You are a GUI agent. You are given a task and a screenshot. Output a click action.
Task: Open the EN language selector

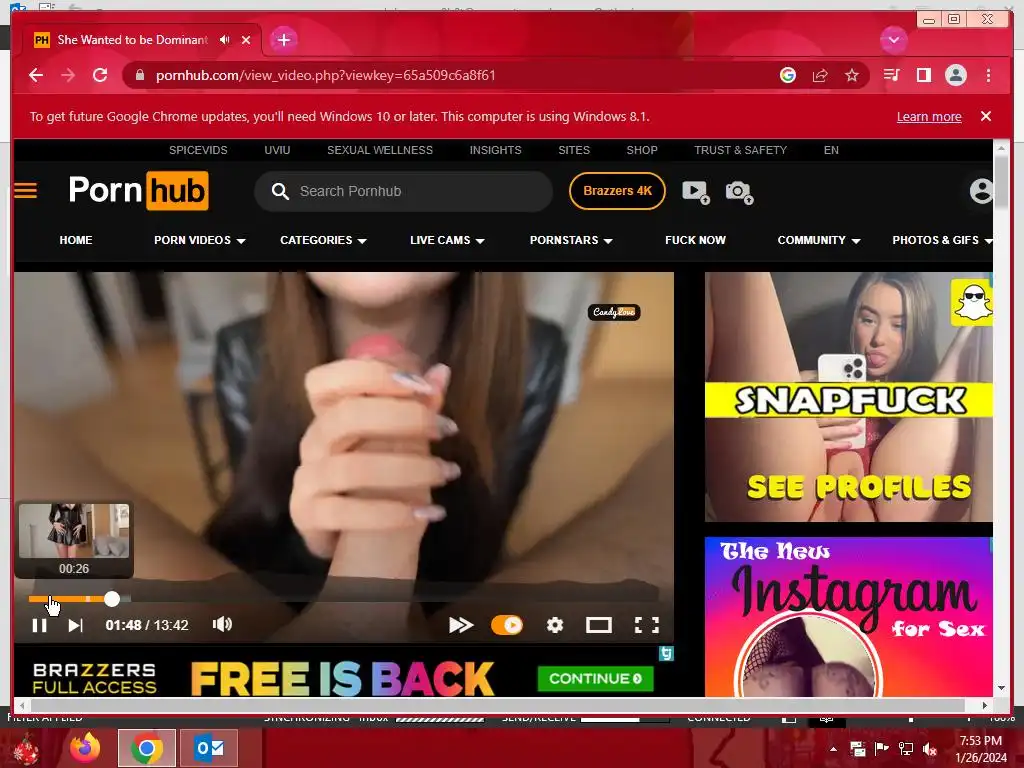tap(831, 150)
